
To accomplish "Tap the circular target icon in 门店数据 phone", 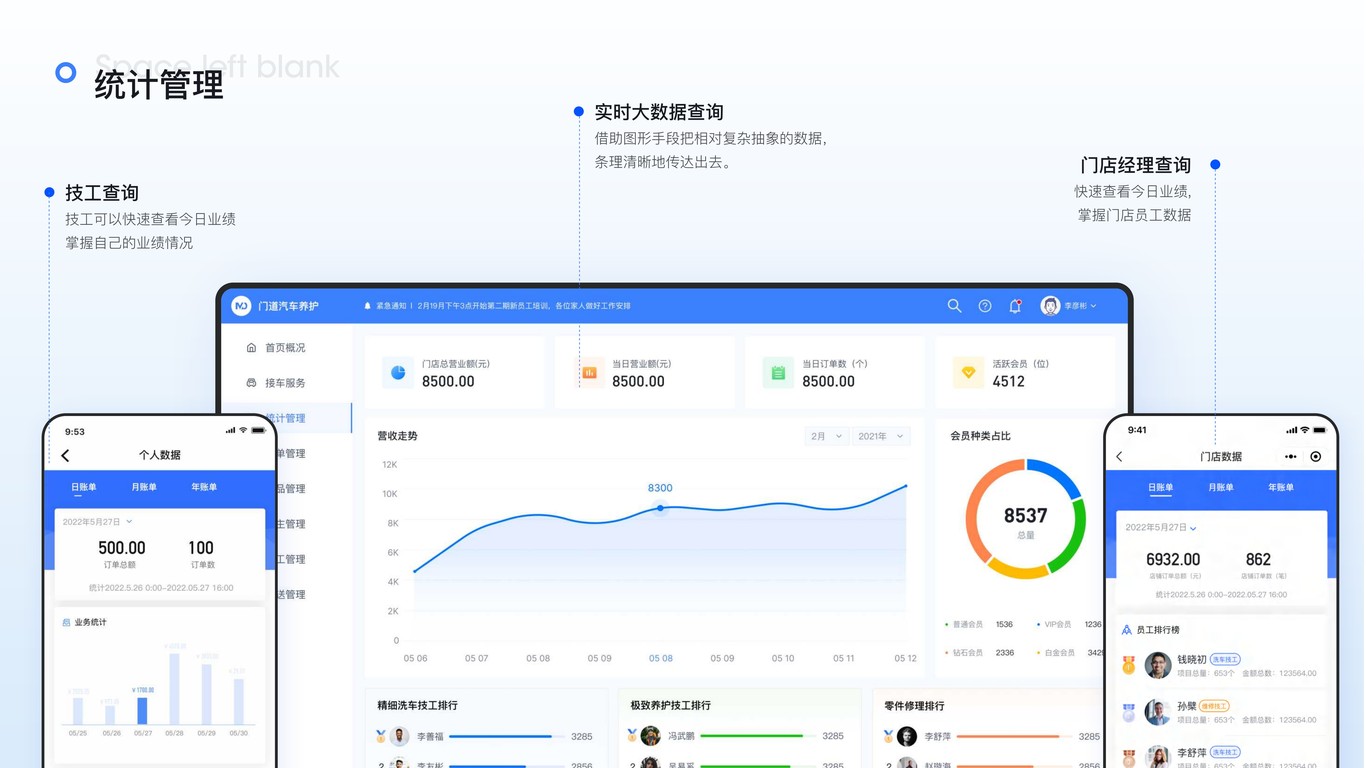I will click(1316, 457).
